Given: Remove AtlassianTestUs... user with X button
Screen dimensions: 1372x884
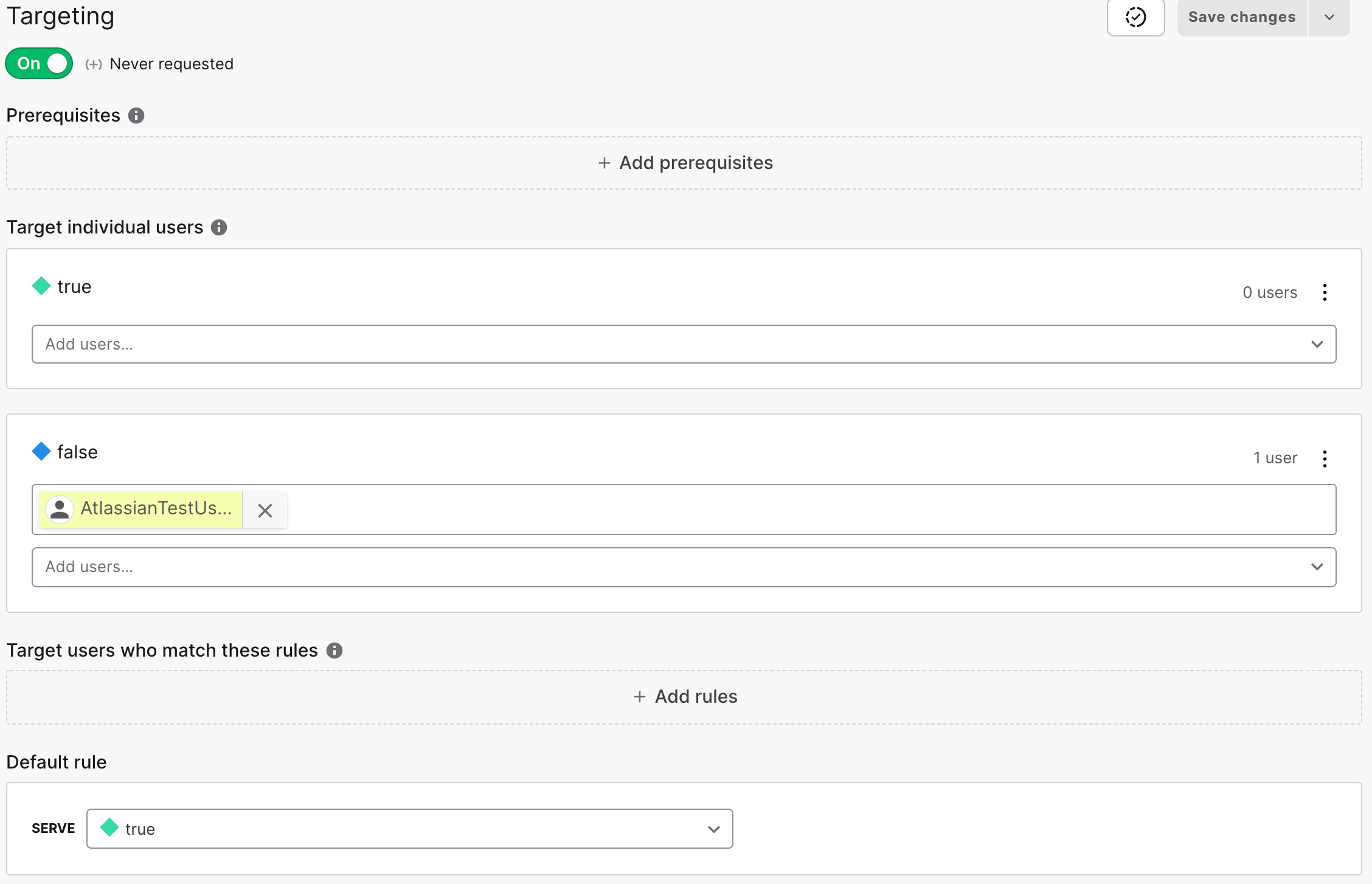Looking at the screenshot, I should tap(265, 510).
